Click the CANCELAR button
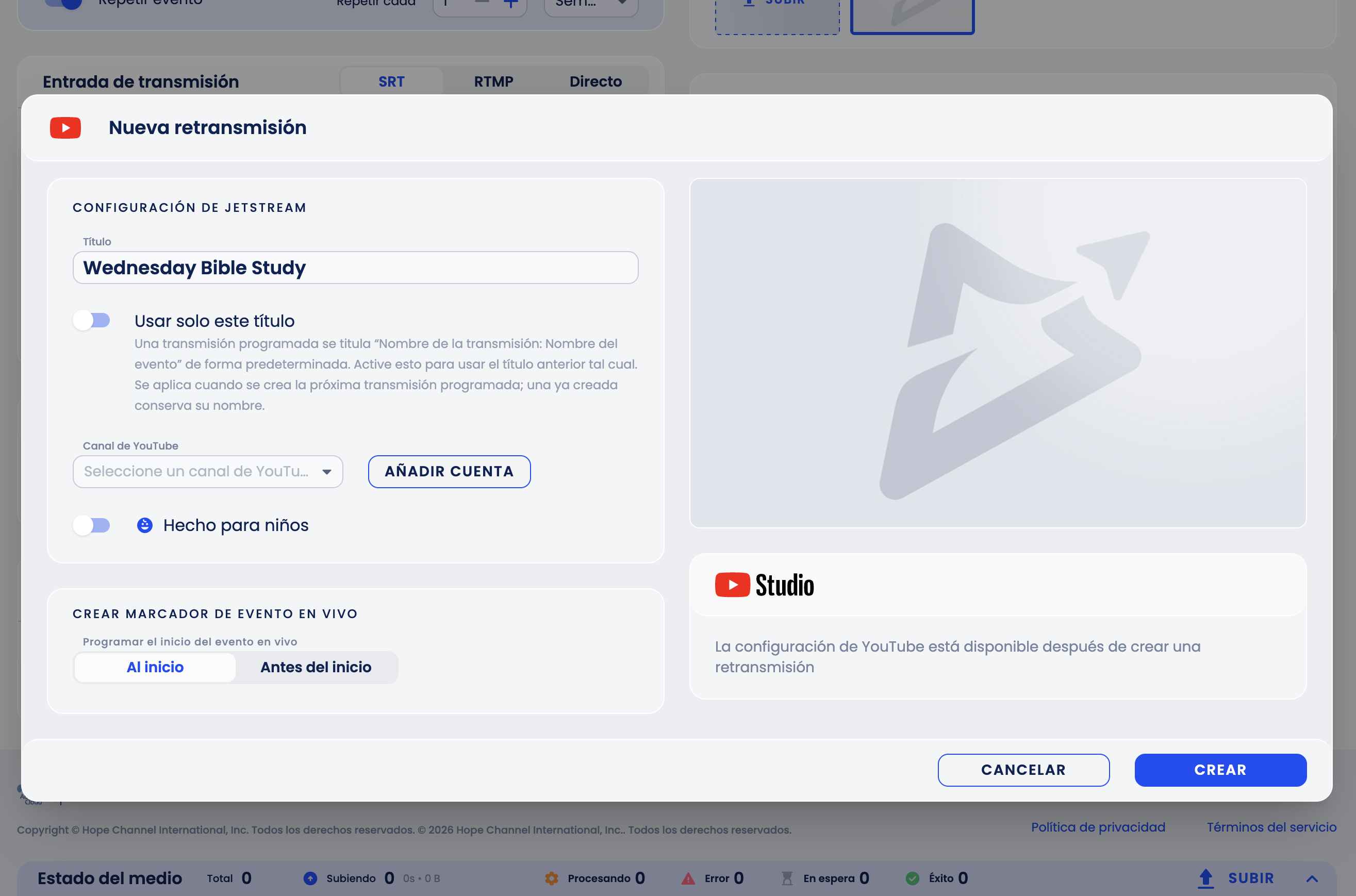This screenshot has height=896, width=1356. (x=1023, y=770)
